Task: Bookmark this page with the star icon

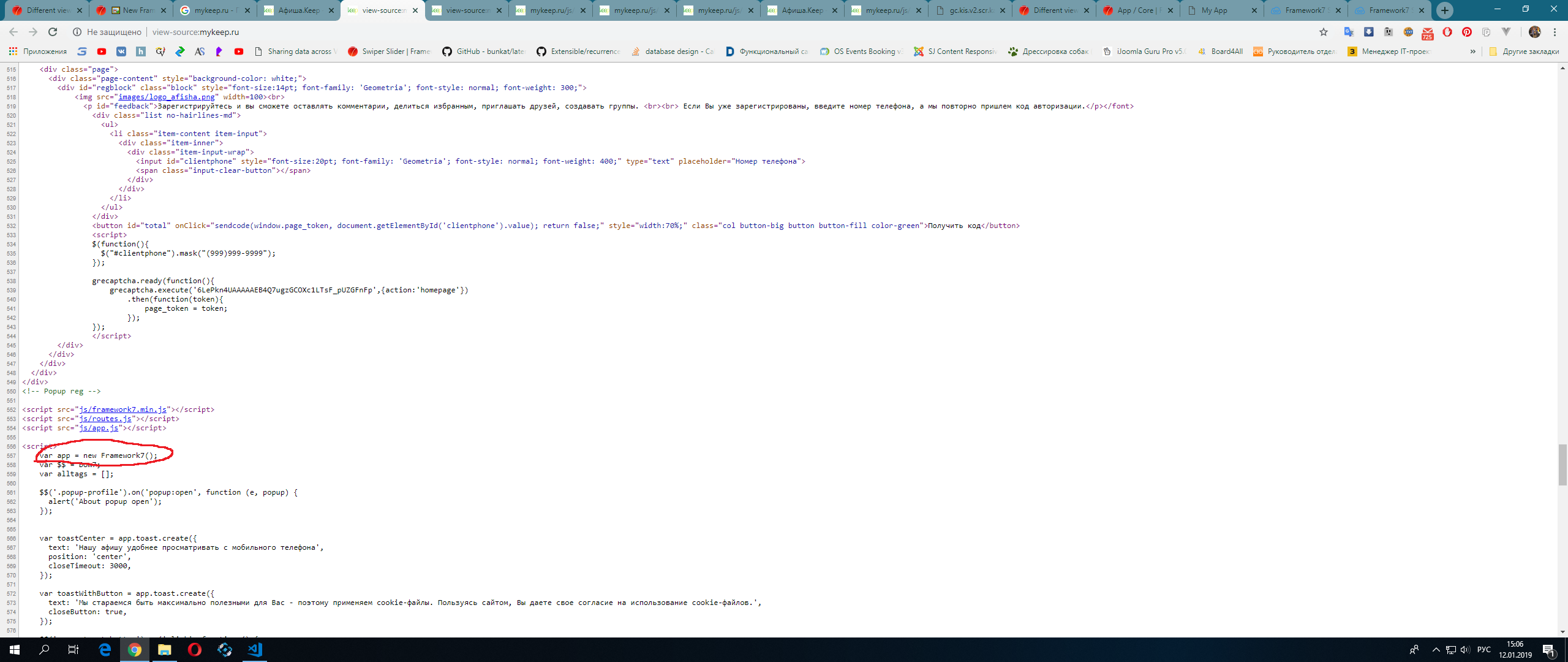Action: (1324, 32)
